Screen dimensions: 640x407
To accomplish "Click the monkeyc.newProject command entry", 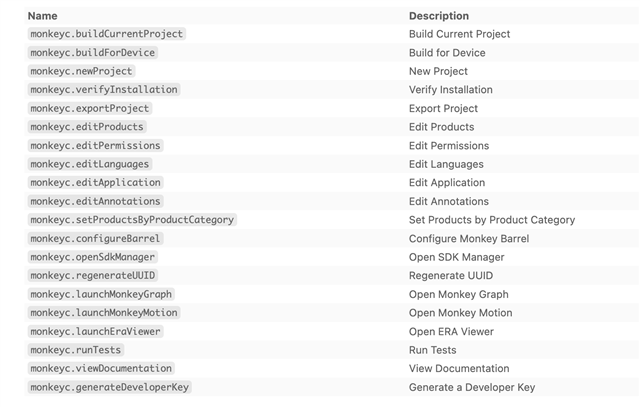I will click(81, 71).
